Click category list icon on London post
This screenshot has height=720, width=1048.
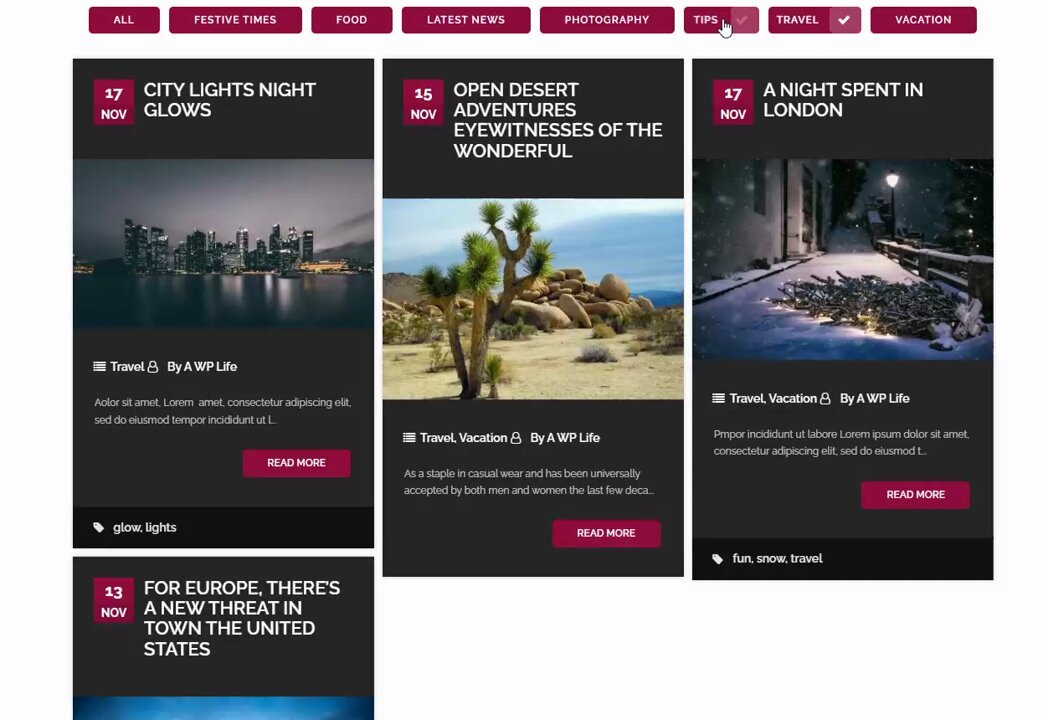coord(718,398)
